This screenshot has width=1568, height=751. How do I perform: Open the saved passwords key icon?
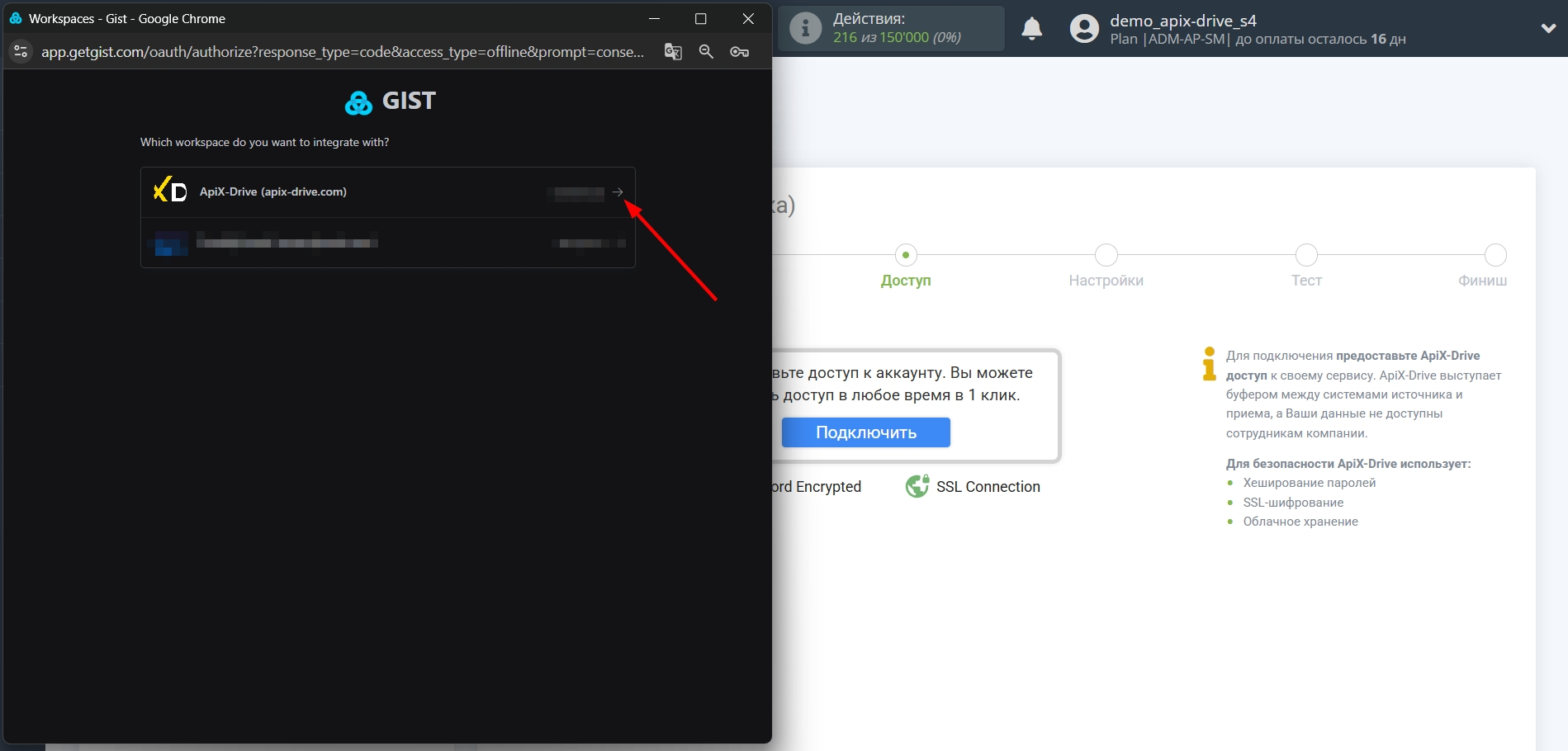tap(739, 52)
